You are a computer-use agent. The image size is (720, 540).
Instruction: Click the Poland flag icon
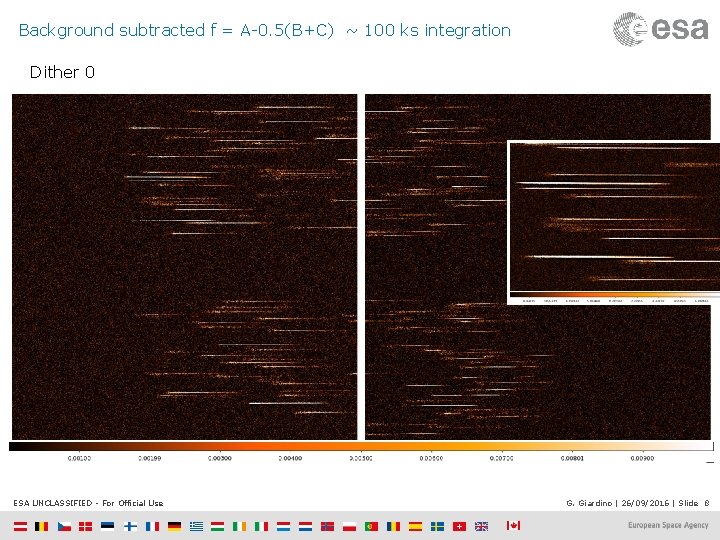[349, 526]
